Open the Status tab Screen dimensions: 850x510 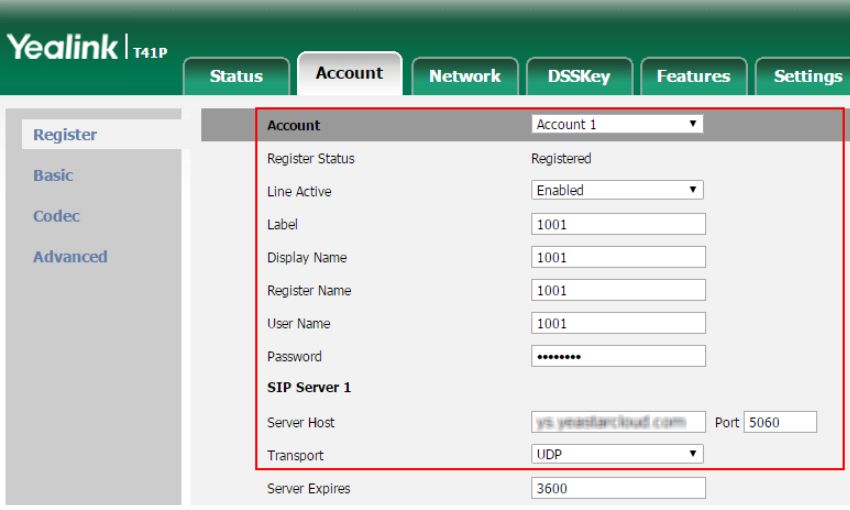(x=236, y=76)
